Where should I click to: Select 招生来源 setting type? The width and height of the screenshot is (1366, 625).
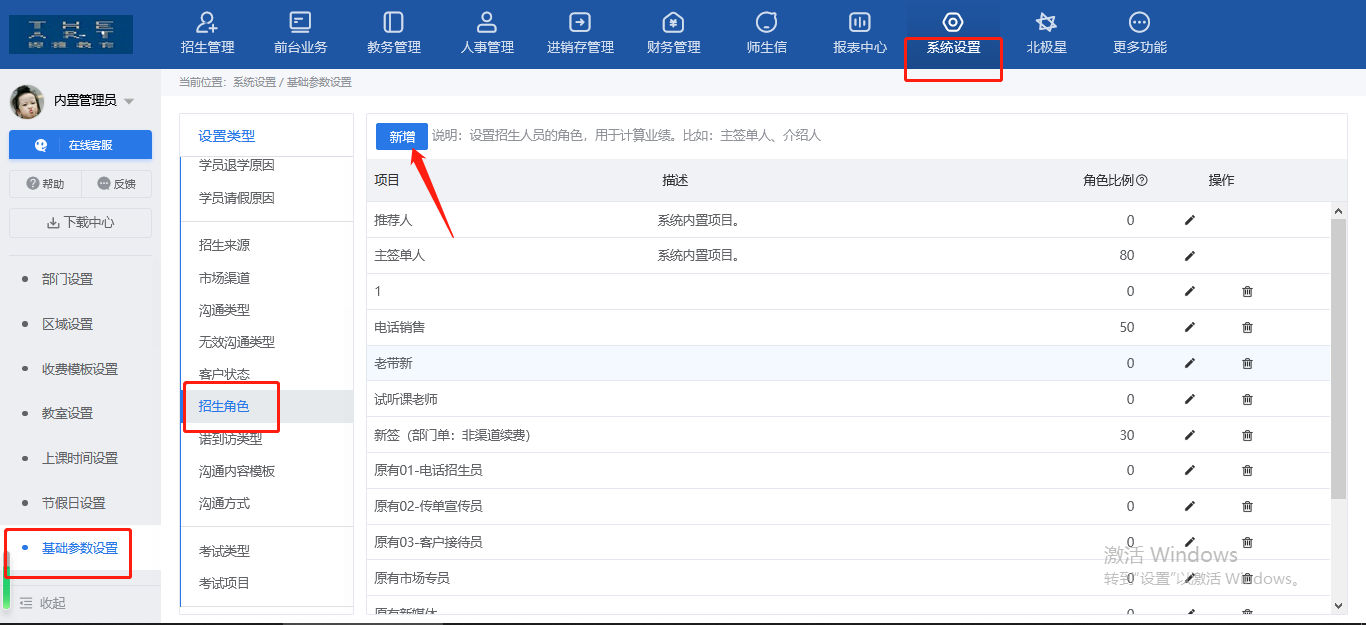point(224,245)
